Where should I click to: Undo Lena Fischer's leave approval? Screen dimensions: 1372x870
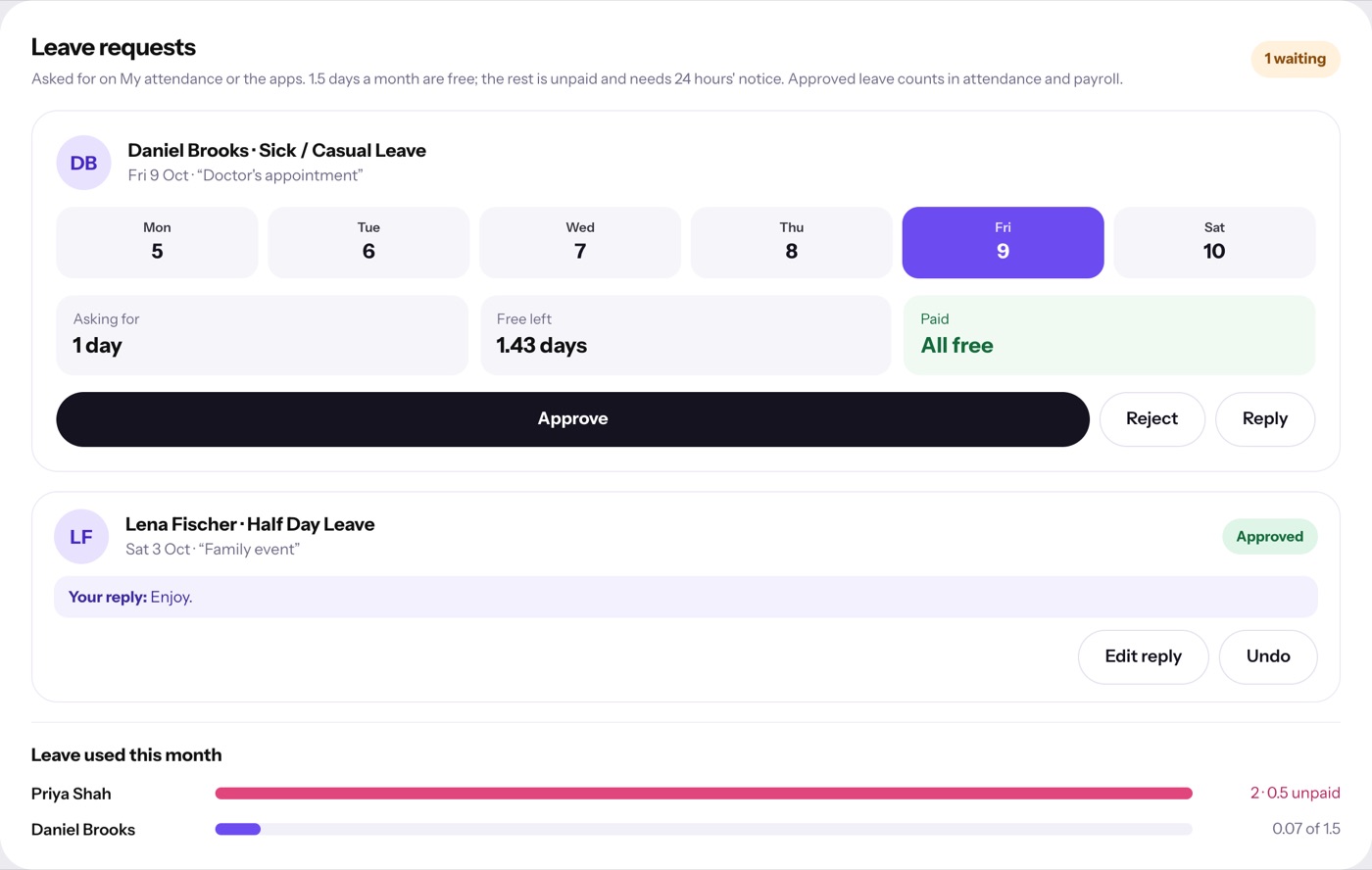[x=1268, y=656]
